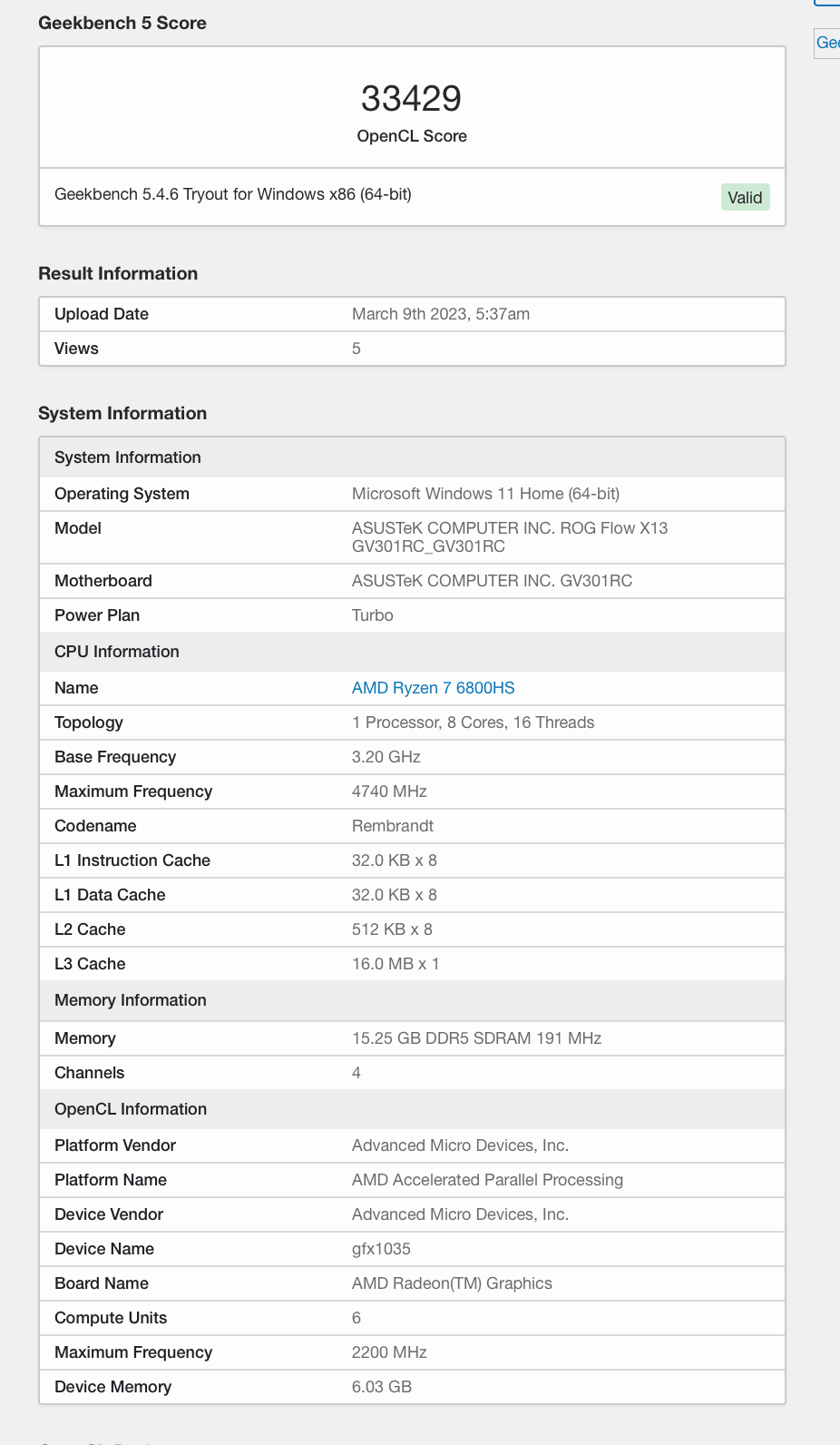Click the Device Vendor row label
The height and width of the screenshot is (1445, 840).
tap(109, 1214)
